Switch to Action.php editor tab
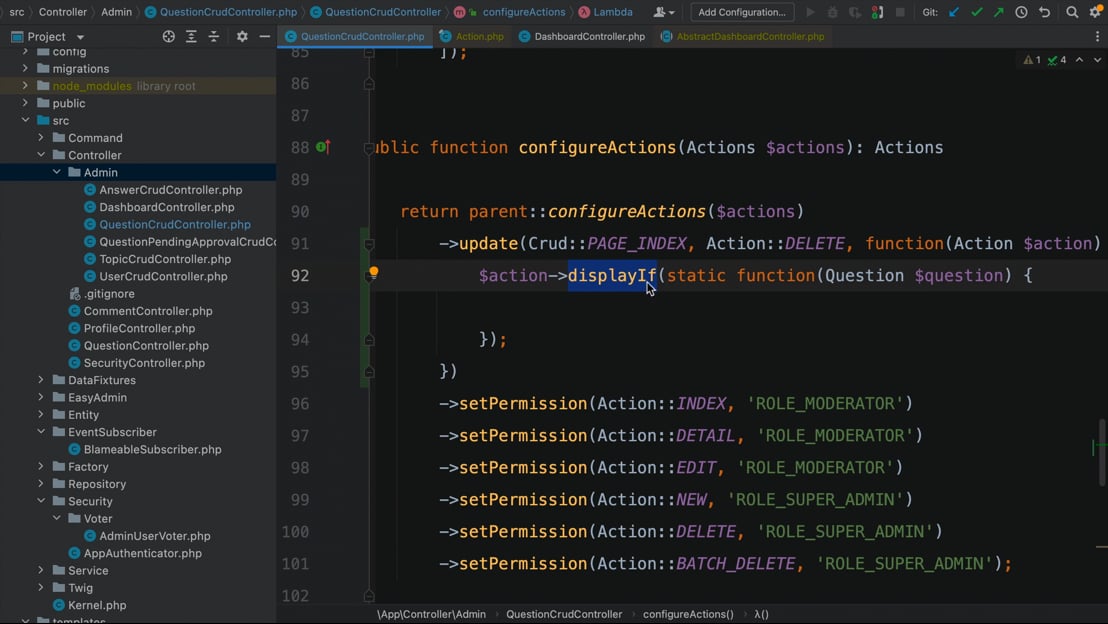 coord(472,37)
